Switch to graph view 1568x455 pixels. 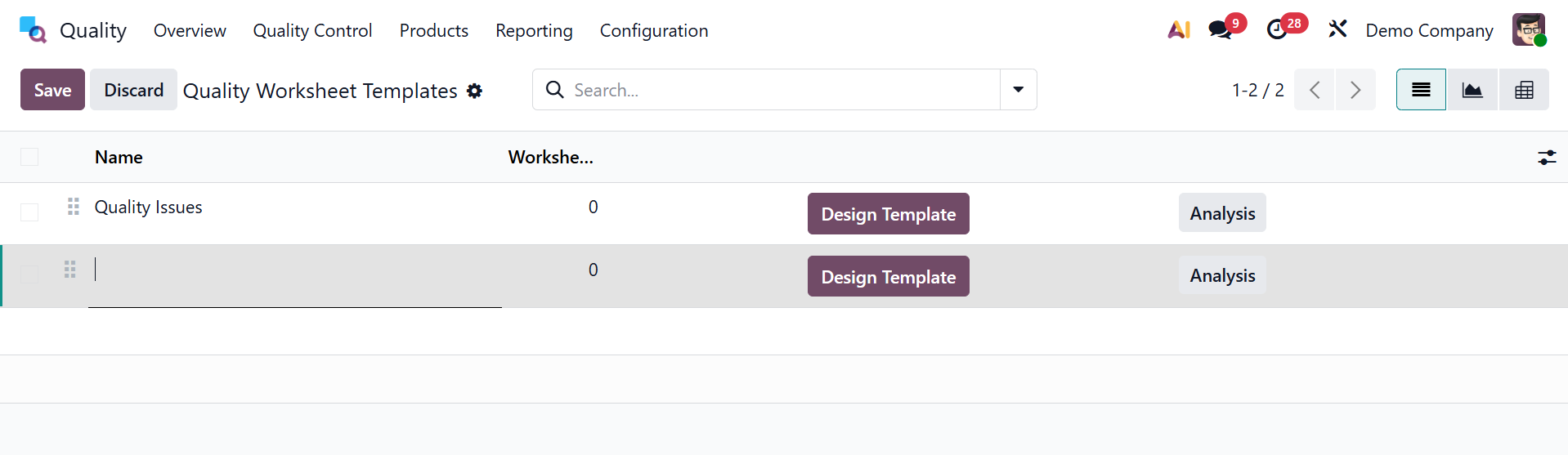pos(1472,90)
